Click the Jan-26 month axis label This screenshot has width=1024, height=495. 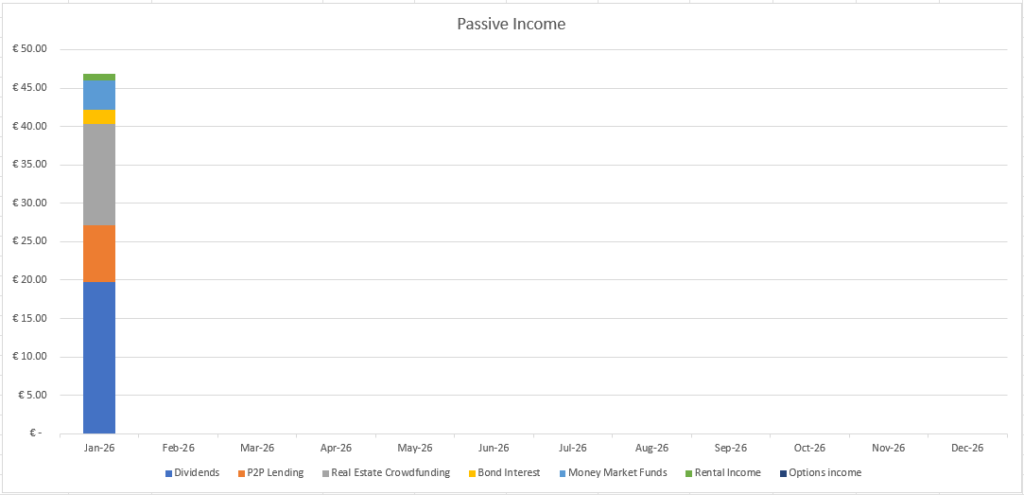[x=99, y=448]
